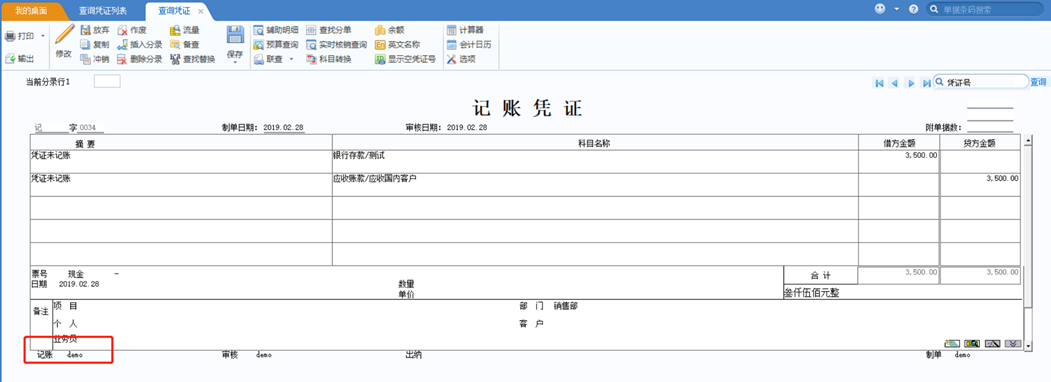1051x382 pixels.
Task: Click the smiley face icon in title bar
Action: point(880,9)
